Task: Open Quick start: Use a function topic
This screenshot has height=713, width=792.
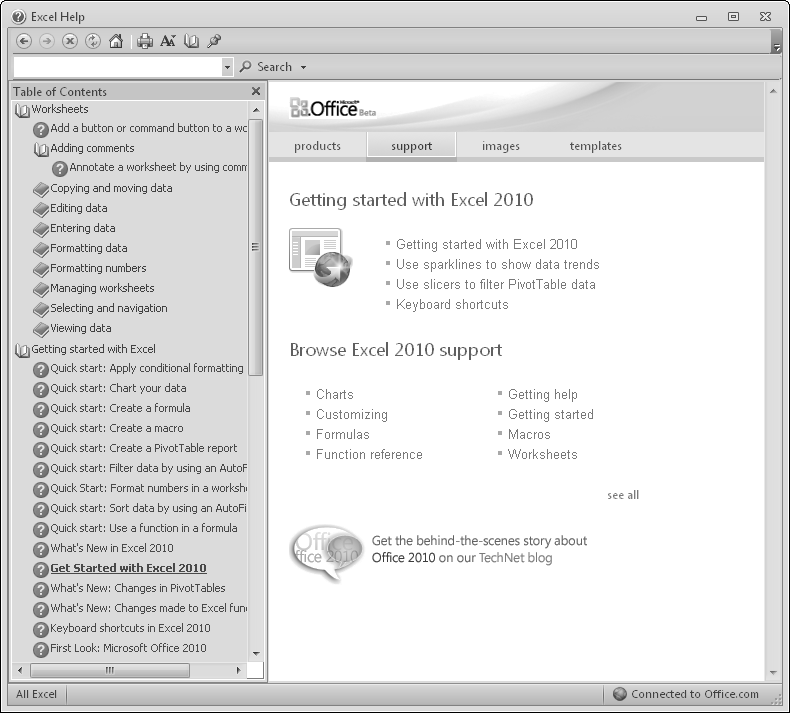Action: [x=143, y=528]
